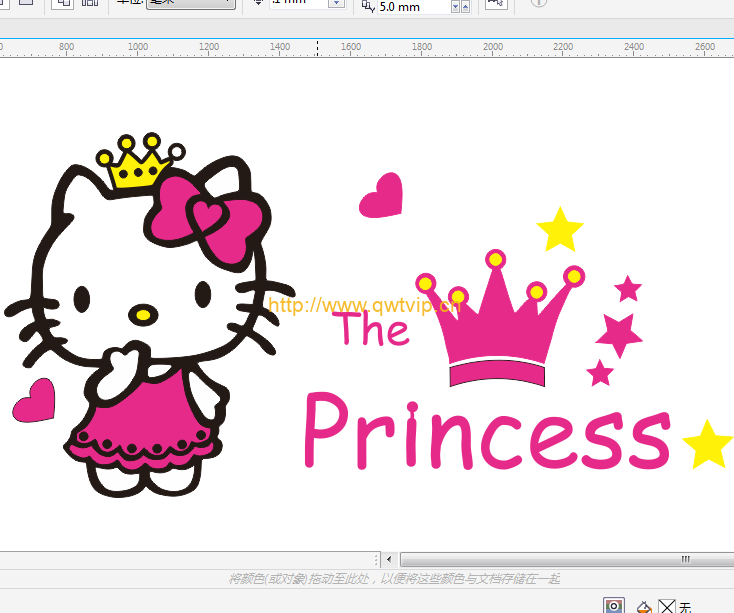Select the middle pink star right of crown
This screenshot has width=734, height=613.
tap(619, 334)
